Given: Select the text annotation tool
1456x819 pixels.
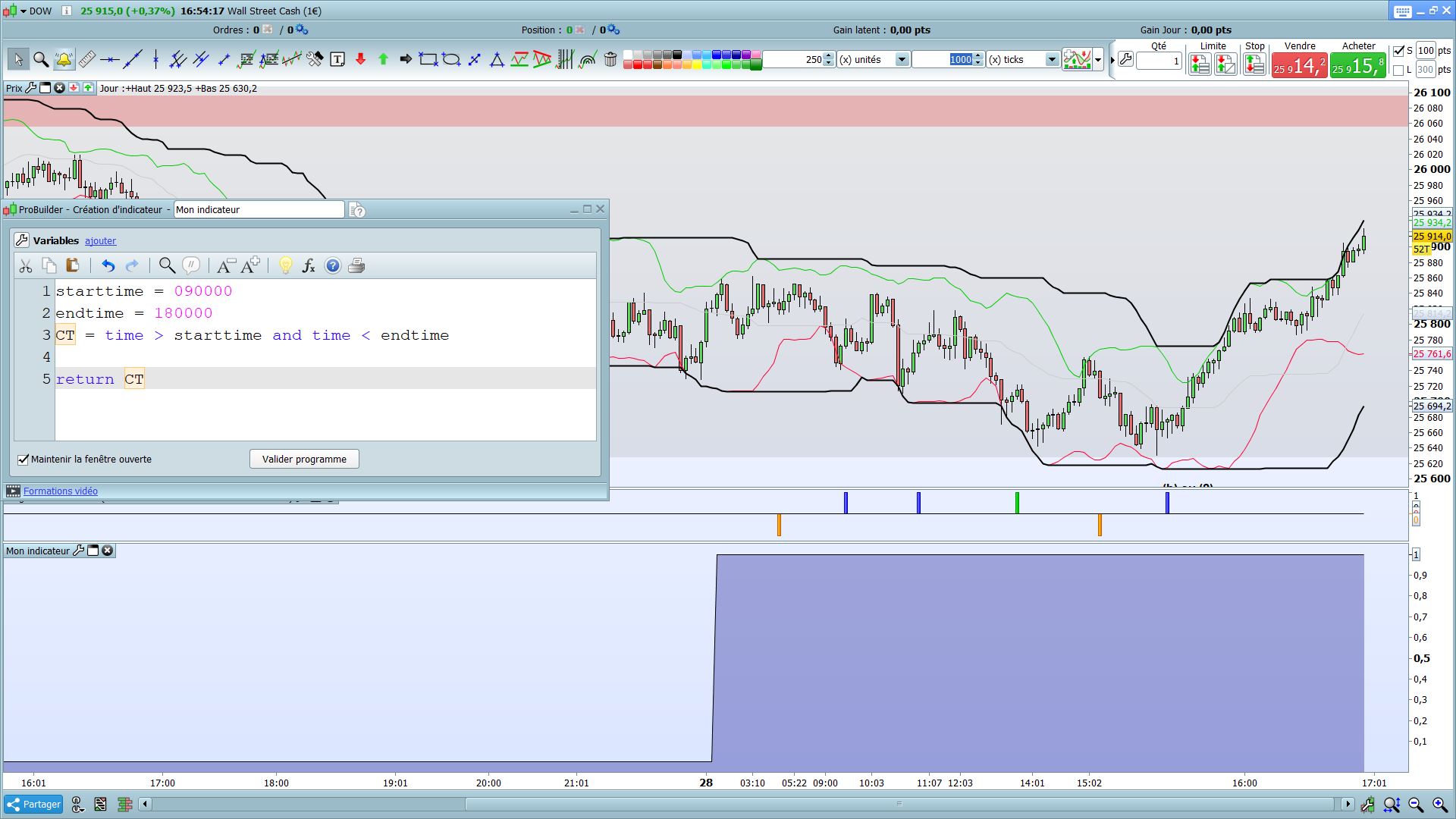Looking at the screenshot, I should pos(337,59).
